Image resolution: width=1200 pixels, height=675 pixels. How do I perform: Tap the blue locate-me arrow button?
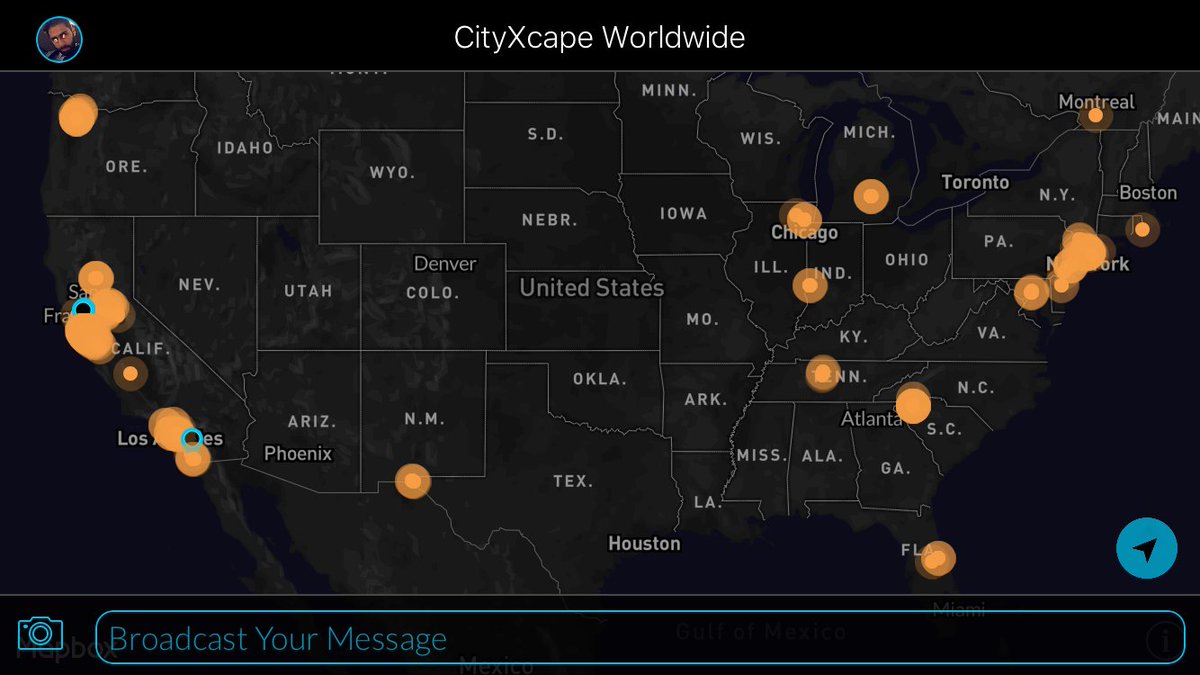1147,548
